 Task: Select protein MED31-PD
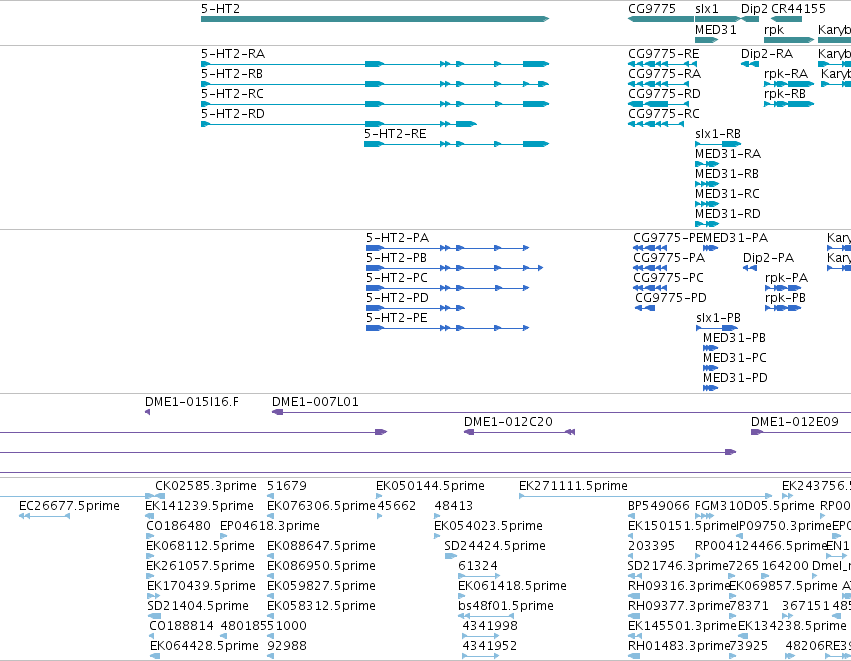click(710, 388)
